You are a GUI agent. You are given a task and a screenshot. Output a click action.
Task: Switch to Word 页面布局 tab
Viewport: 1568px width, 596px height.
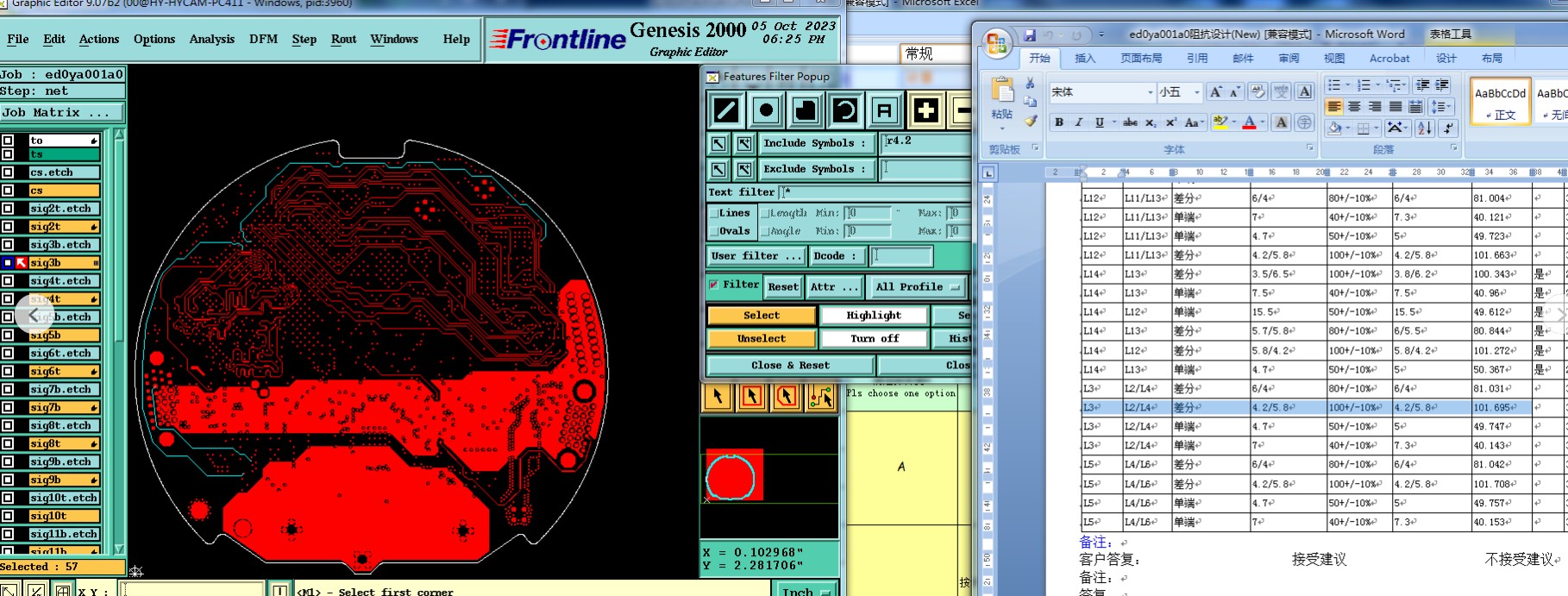click(1141, 59)
